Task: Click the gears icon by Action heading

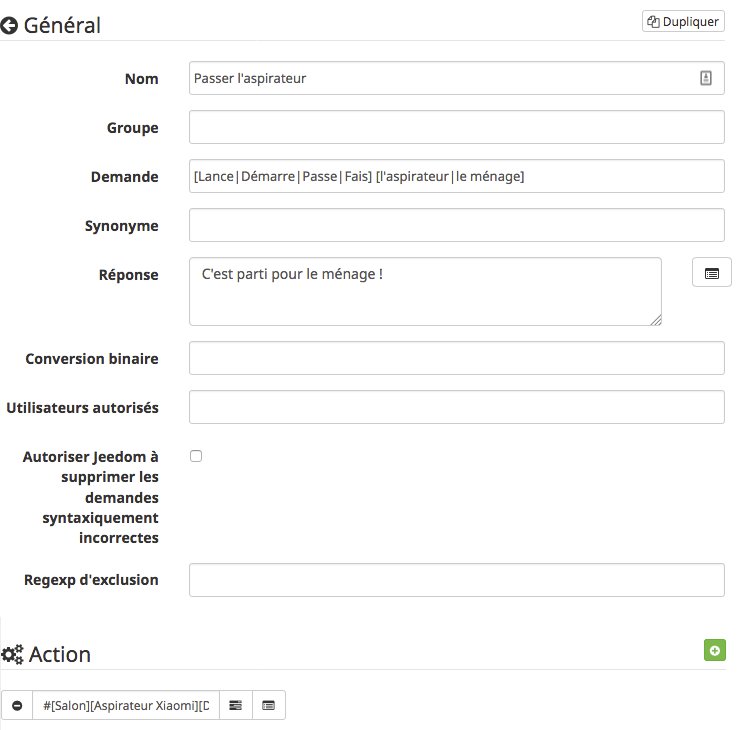Action: (x=12, y=654)
